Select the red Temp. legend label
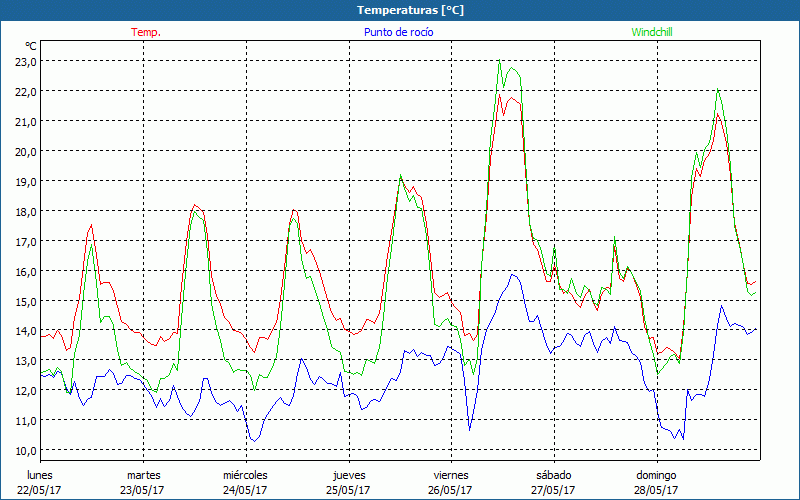Screen dimensions: 800x500 [x=145, y=32]
